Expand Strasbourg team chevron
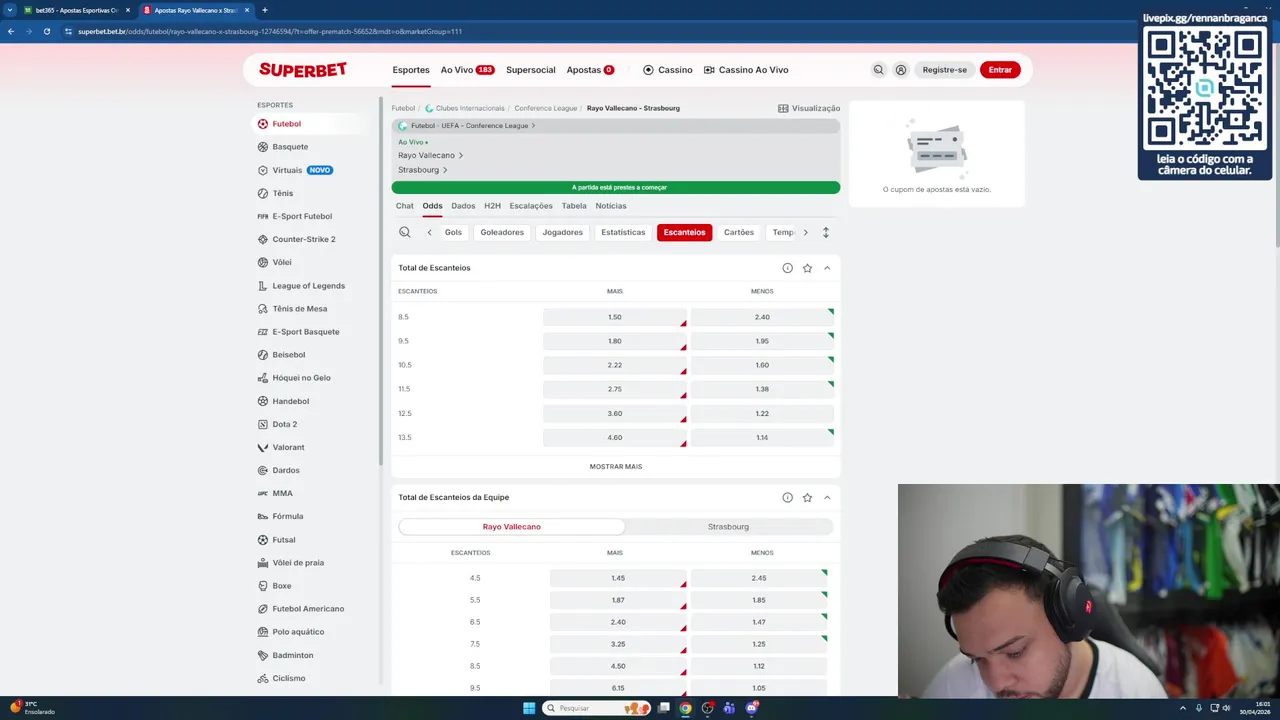 tap(445, 170)
